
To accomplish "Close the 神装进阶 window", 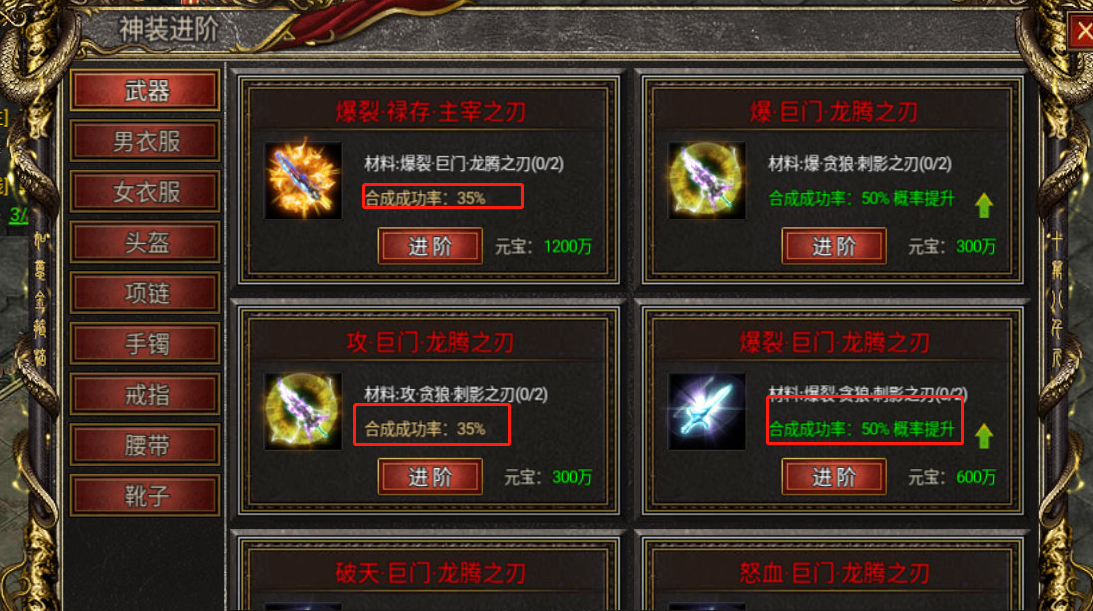I will coord(1083,31).
